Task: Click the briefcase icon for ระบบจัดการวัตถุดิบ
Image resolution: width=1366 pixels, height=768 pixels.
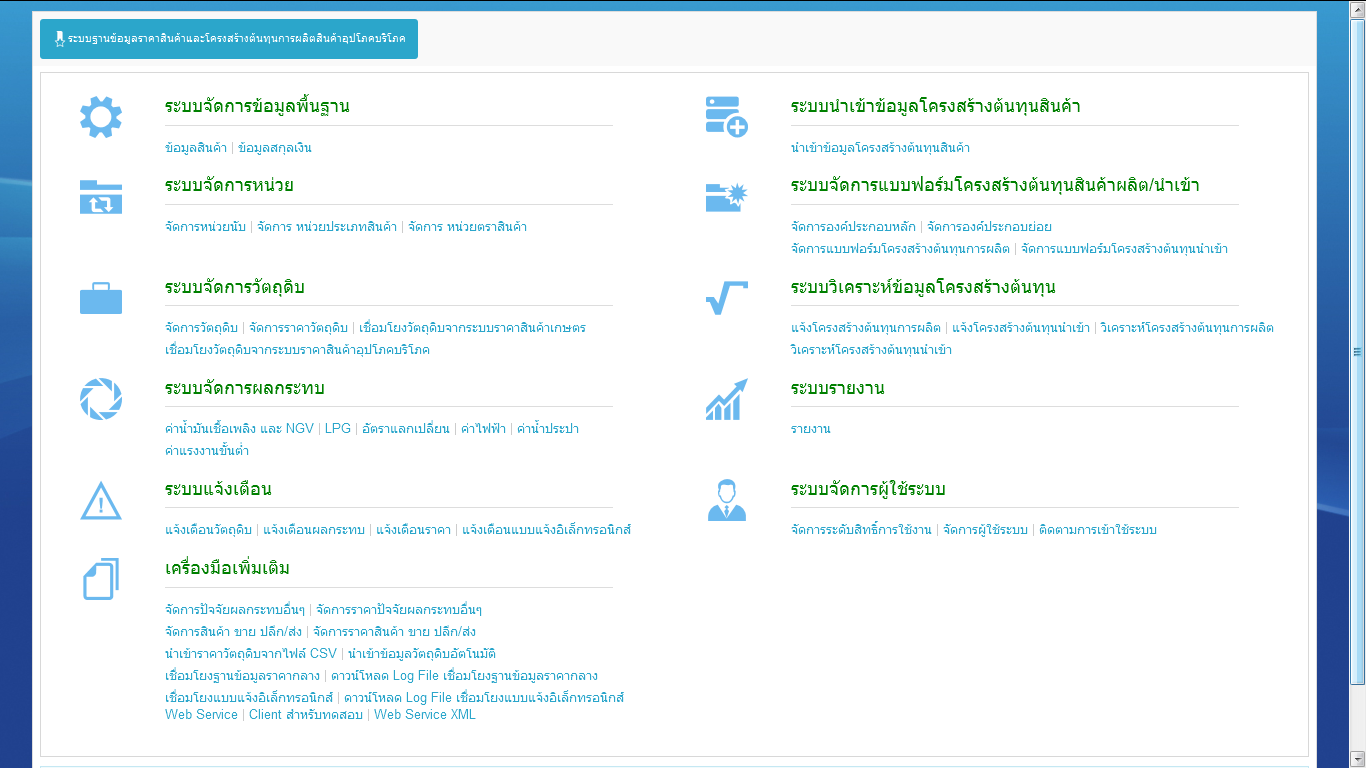Action: point(101,297)
